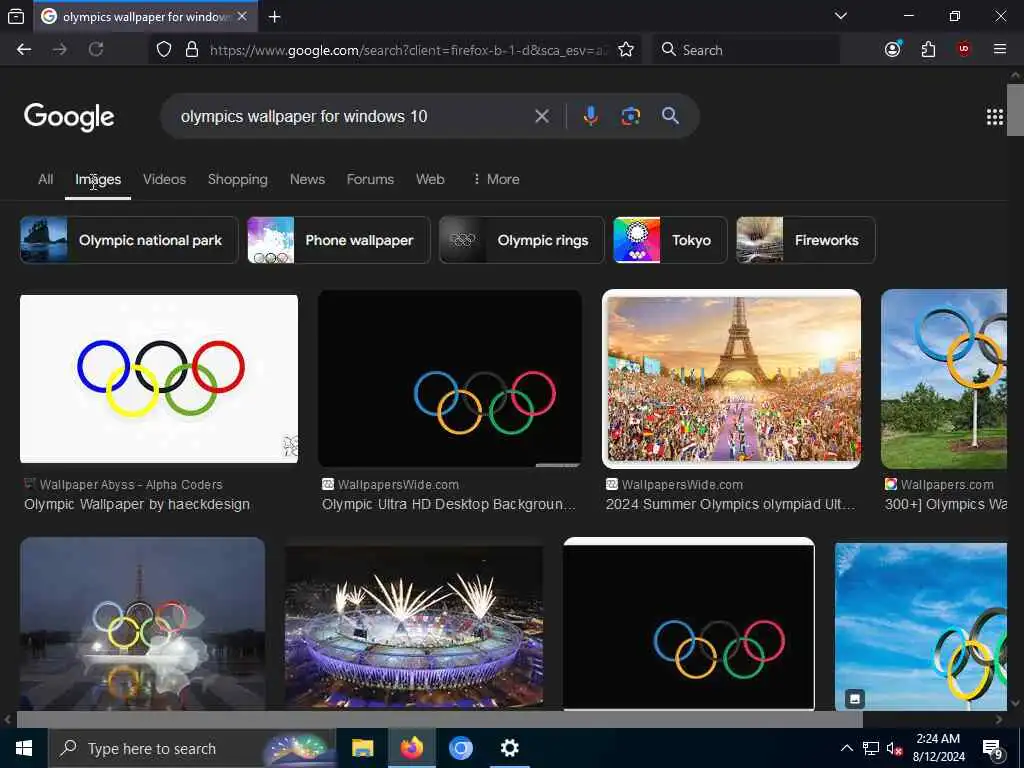
Task: Reload the current page
Action: point(96,50)
